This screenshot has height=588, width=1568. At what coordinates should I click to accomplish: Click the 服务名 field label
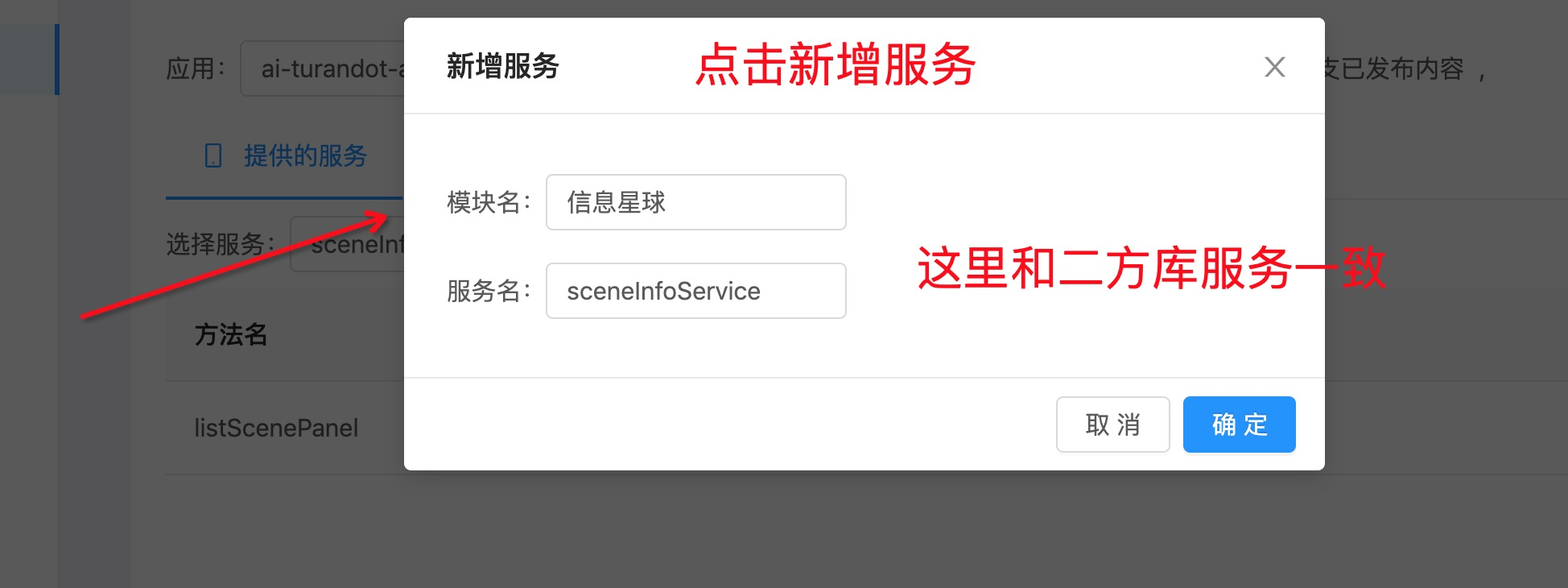point(489,291)
